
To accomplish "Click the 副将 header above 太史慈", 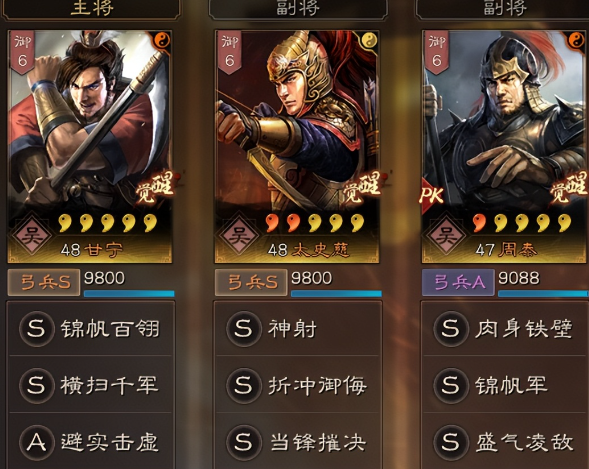I will [298, 8].
